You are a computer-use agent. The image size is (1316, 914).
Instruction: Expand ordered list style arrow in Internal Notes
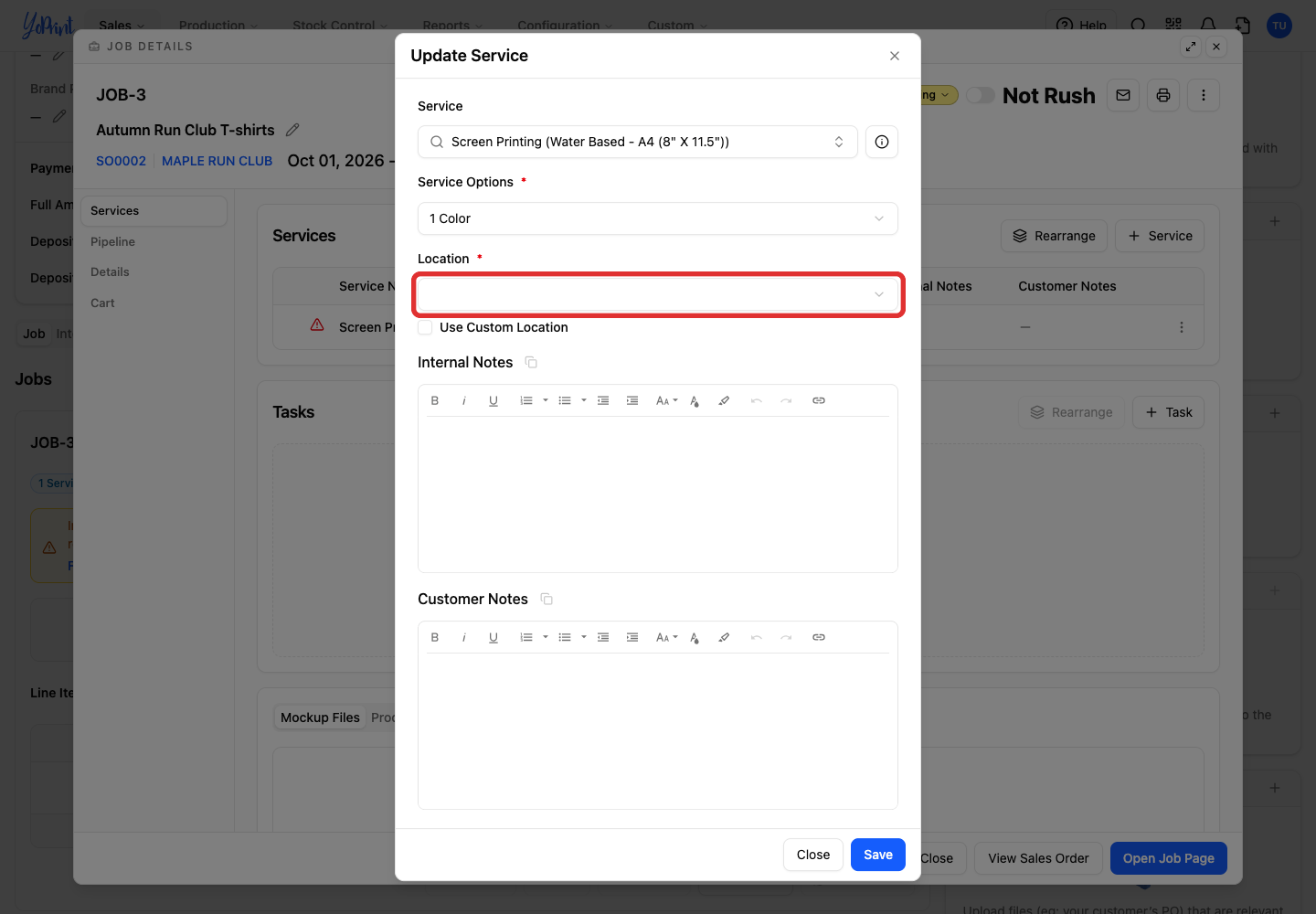546,400
